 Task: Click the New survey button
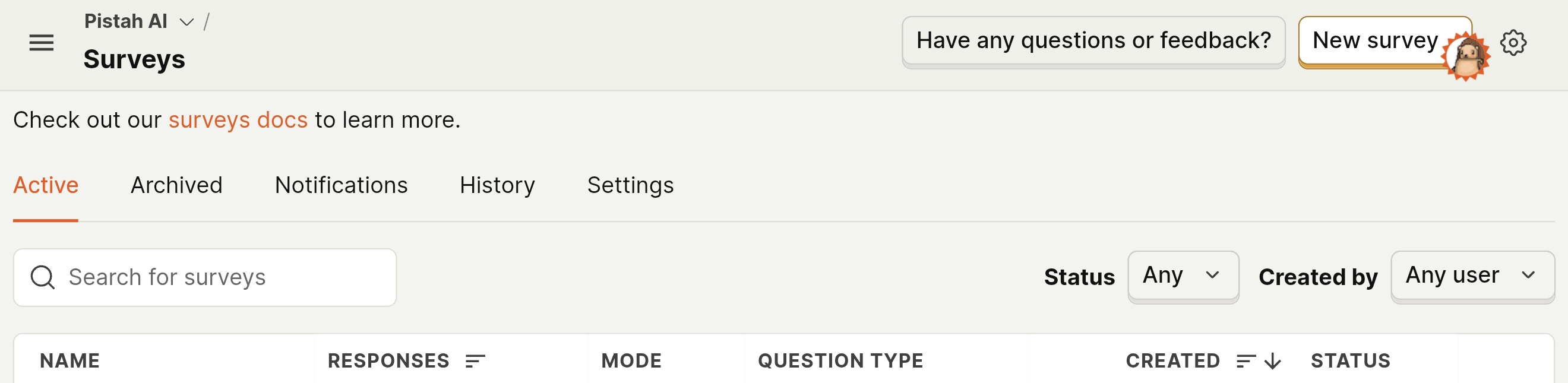(x=1374, y=40)
